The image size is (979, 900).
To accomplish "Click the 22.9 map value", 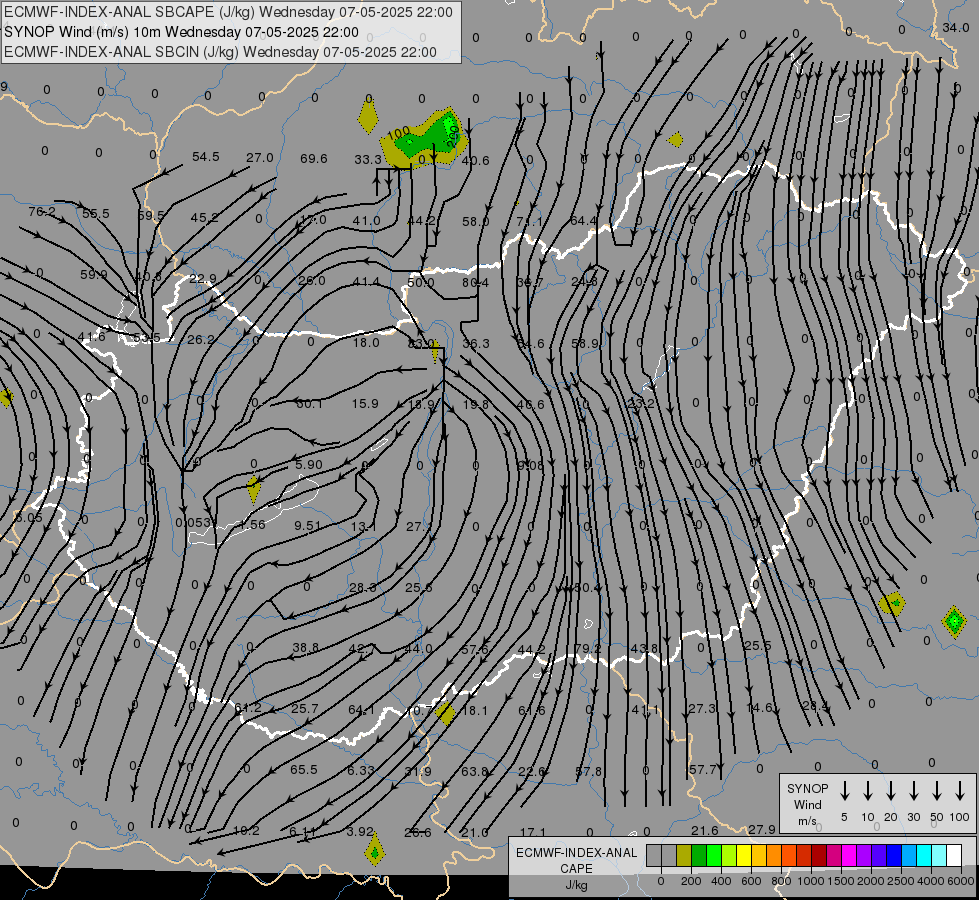I will (x=203, y=279).
